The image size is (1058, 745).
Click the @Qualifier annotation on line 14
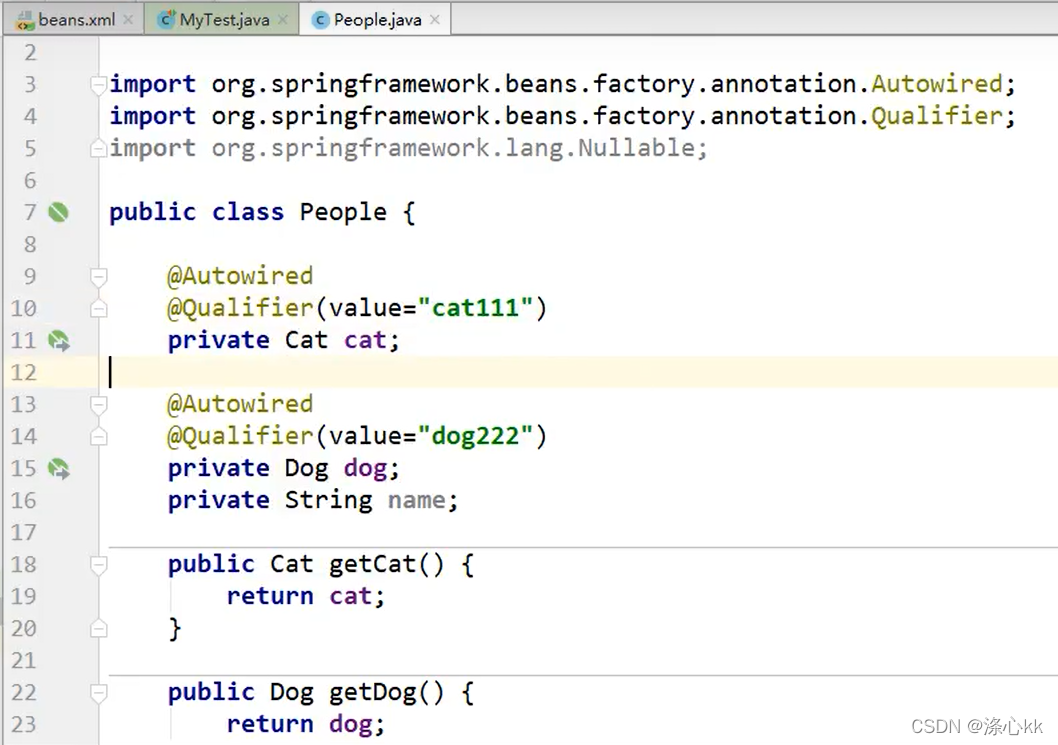240,437
